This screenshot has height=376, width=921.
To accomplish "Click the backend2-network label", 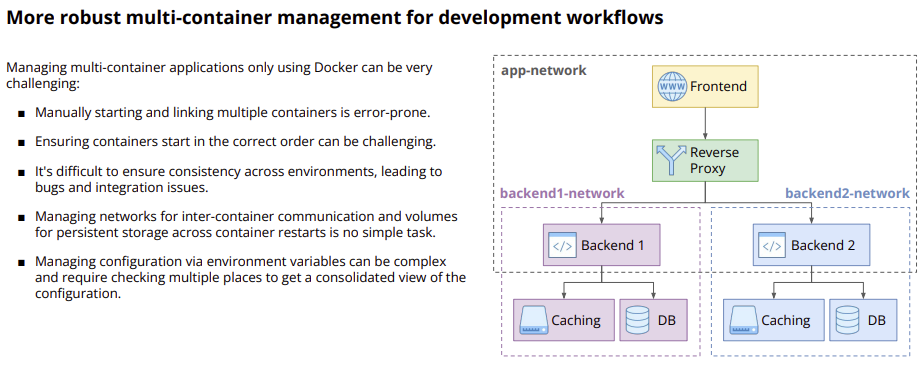I will tap(848, 193).
